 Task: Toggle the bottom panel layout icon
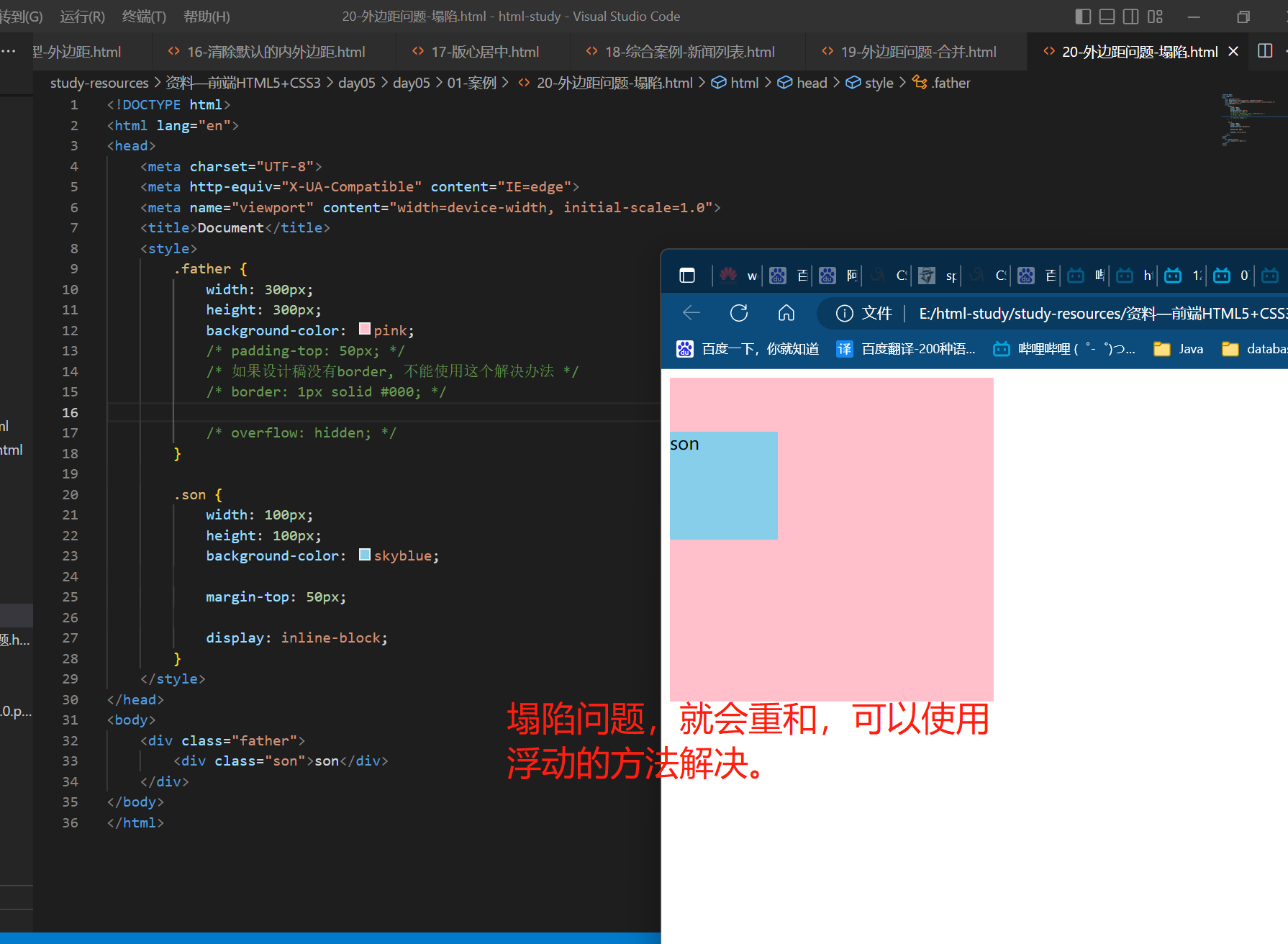pyautogui.click(x=1107, y=17)
